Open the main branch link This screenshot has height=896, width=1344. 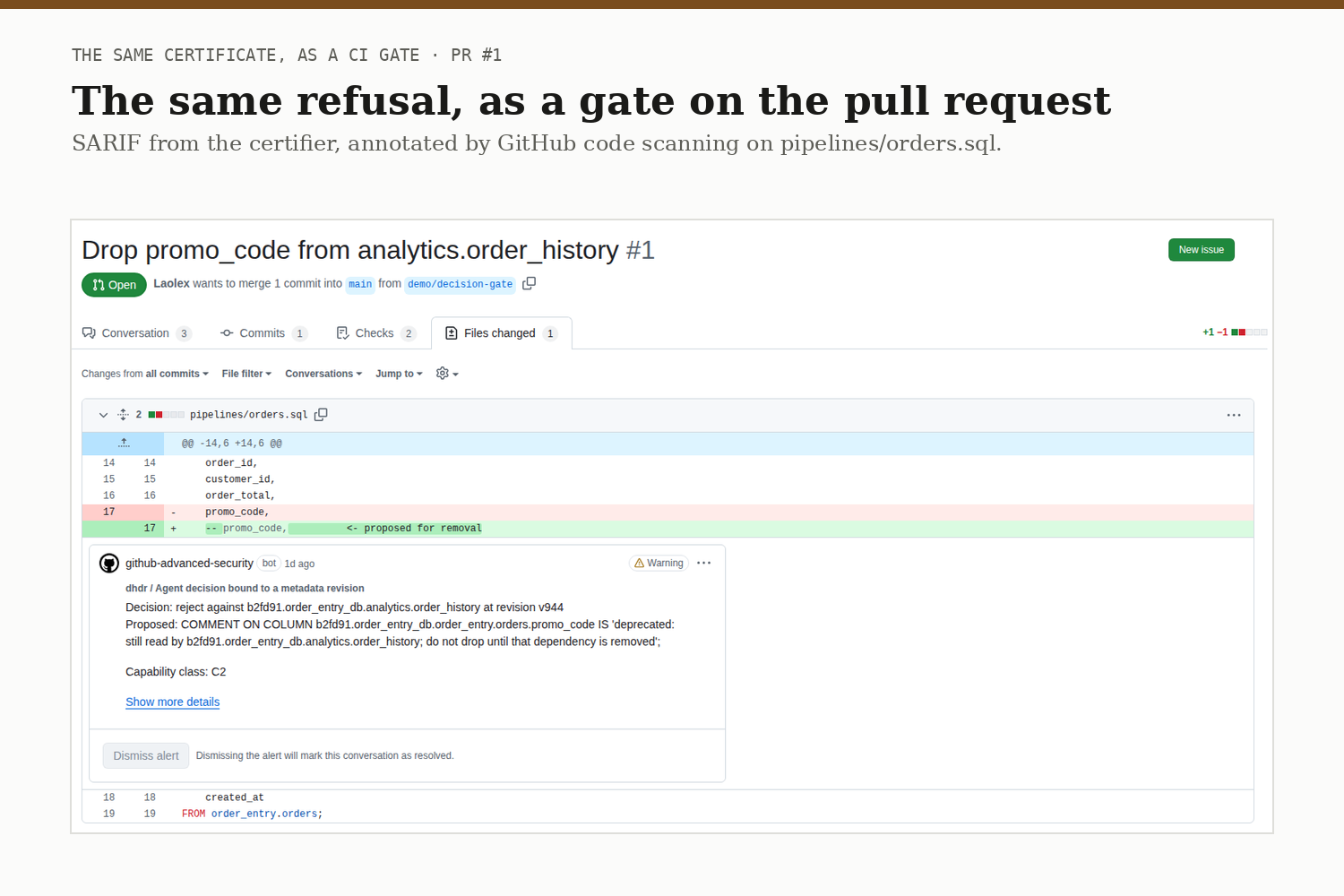pos(360,284)
